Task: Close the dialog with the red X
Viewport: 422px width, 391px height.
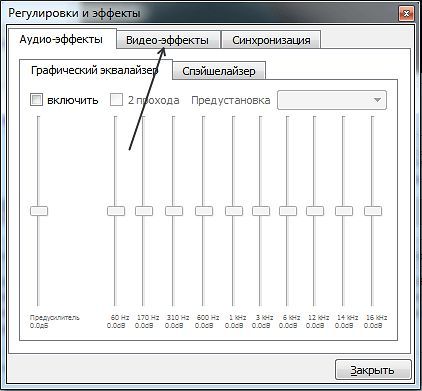Action: (406, 14)
